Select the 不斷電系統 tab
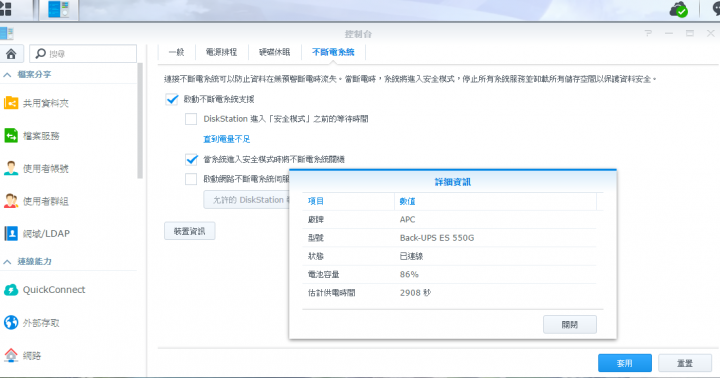The image size is (720, 378). (333, 52)
